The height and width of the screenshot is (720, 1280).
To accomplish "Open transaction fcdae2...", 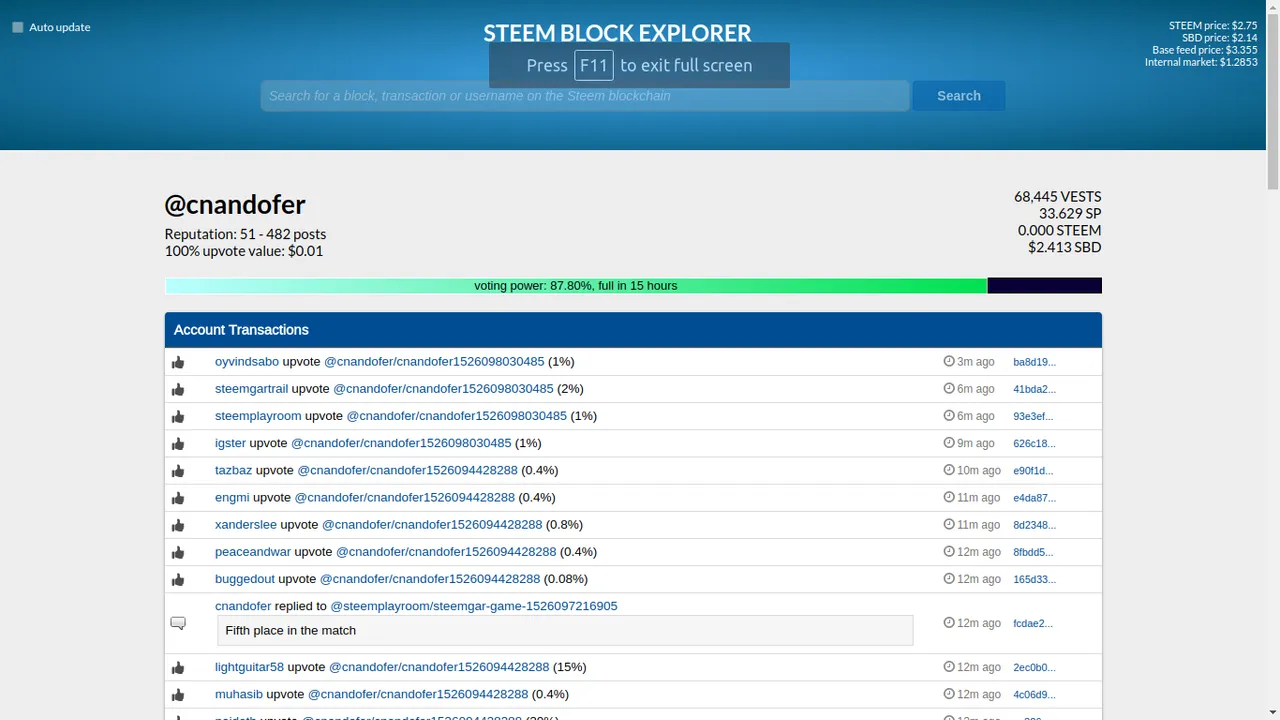I will [1033, 623].
